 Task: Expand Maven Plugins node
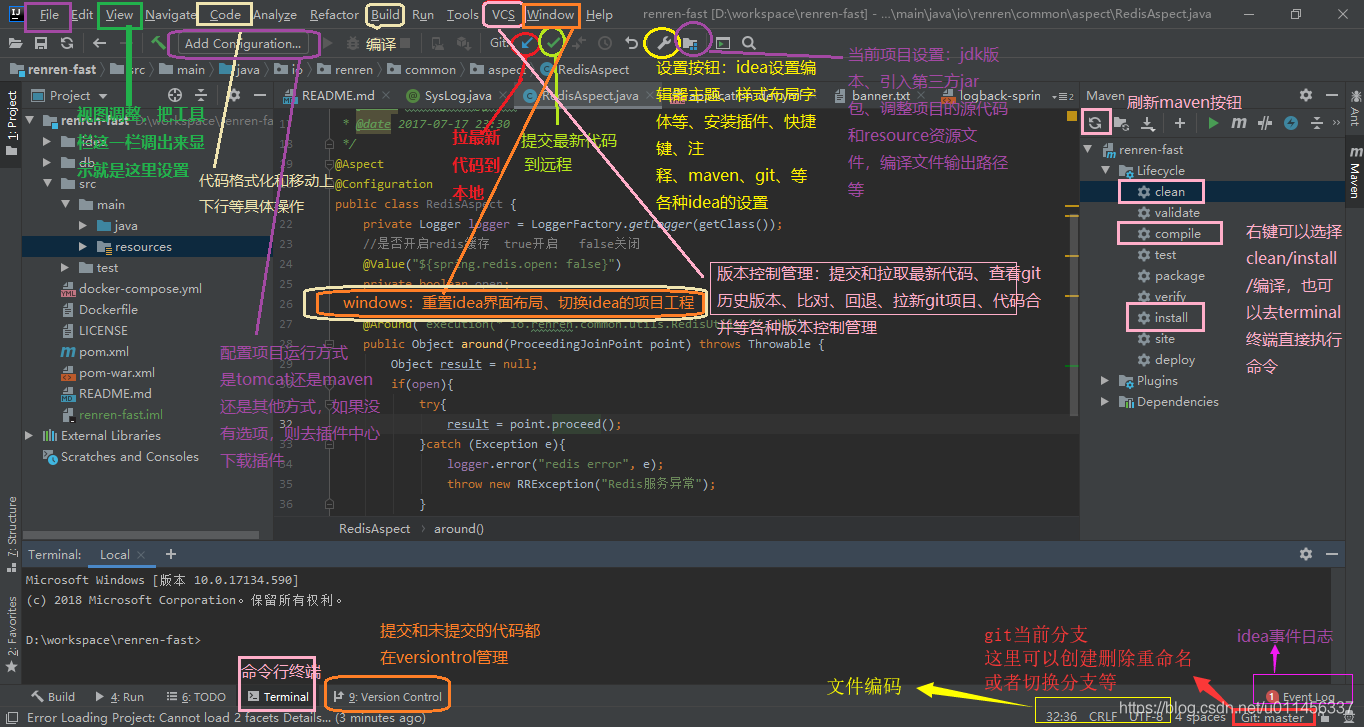[x=1105, y=381]
